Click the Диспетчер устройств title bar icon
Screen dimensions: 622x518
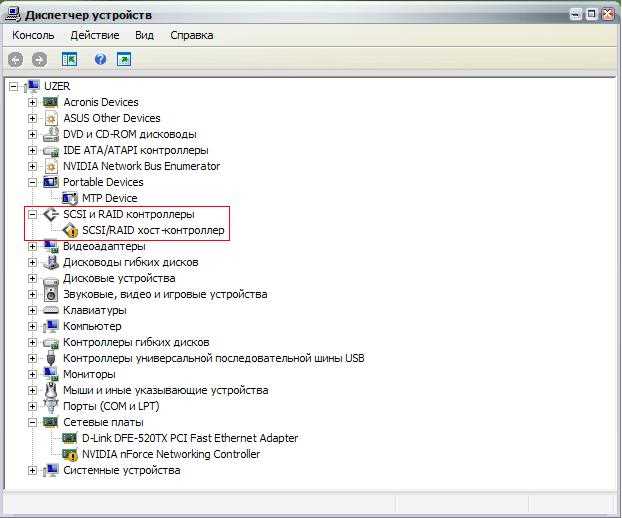pyautogui.click(x=13, y=14)
